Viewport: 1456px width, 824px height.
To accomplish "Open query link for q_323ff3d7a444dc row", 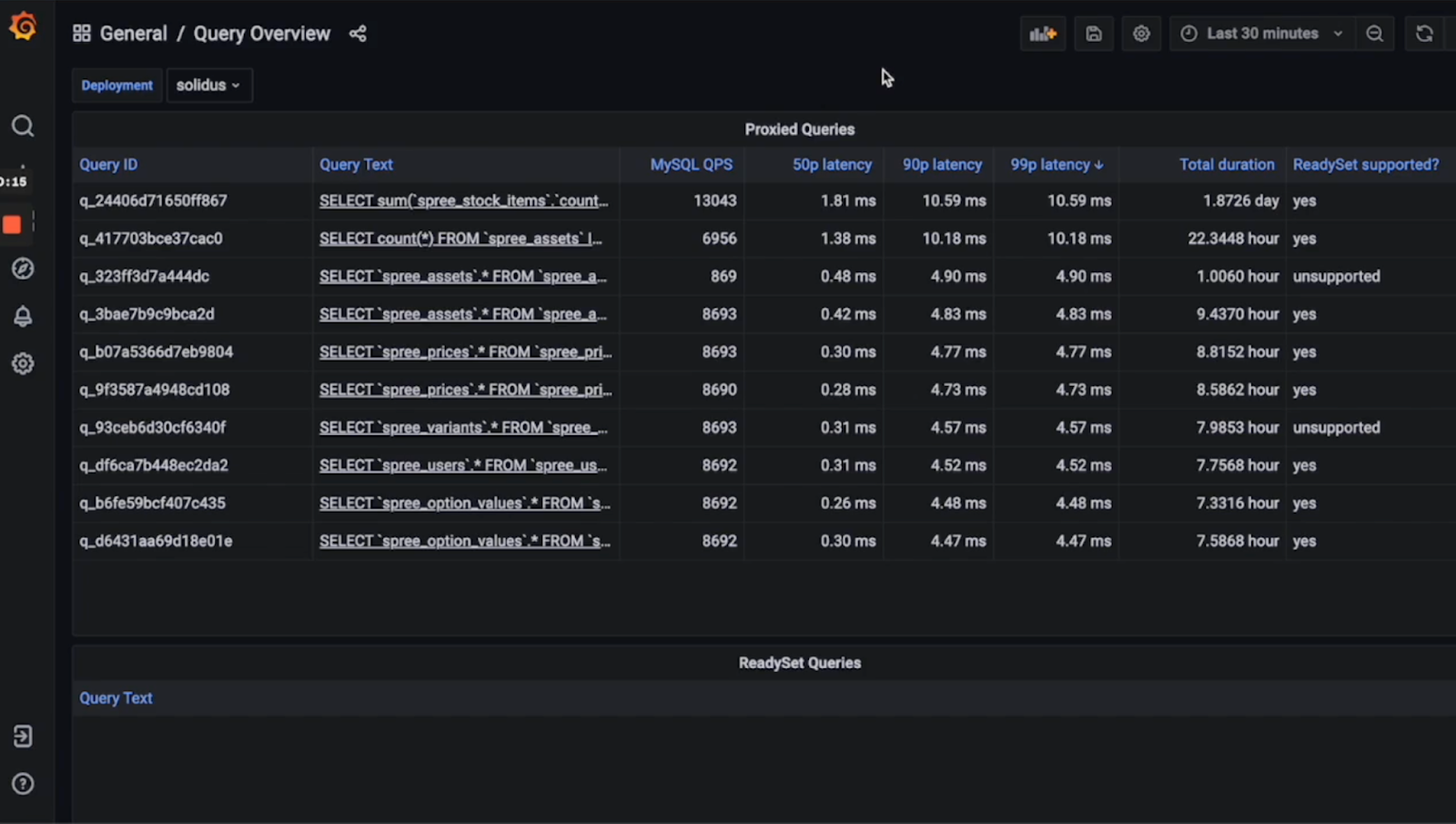I will point(463,276).
